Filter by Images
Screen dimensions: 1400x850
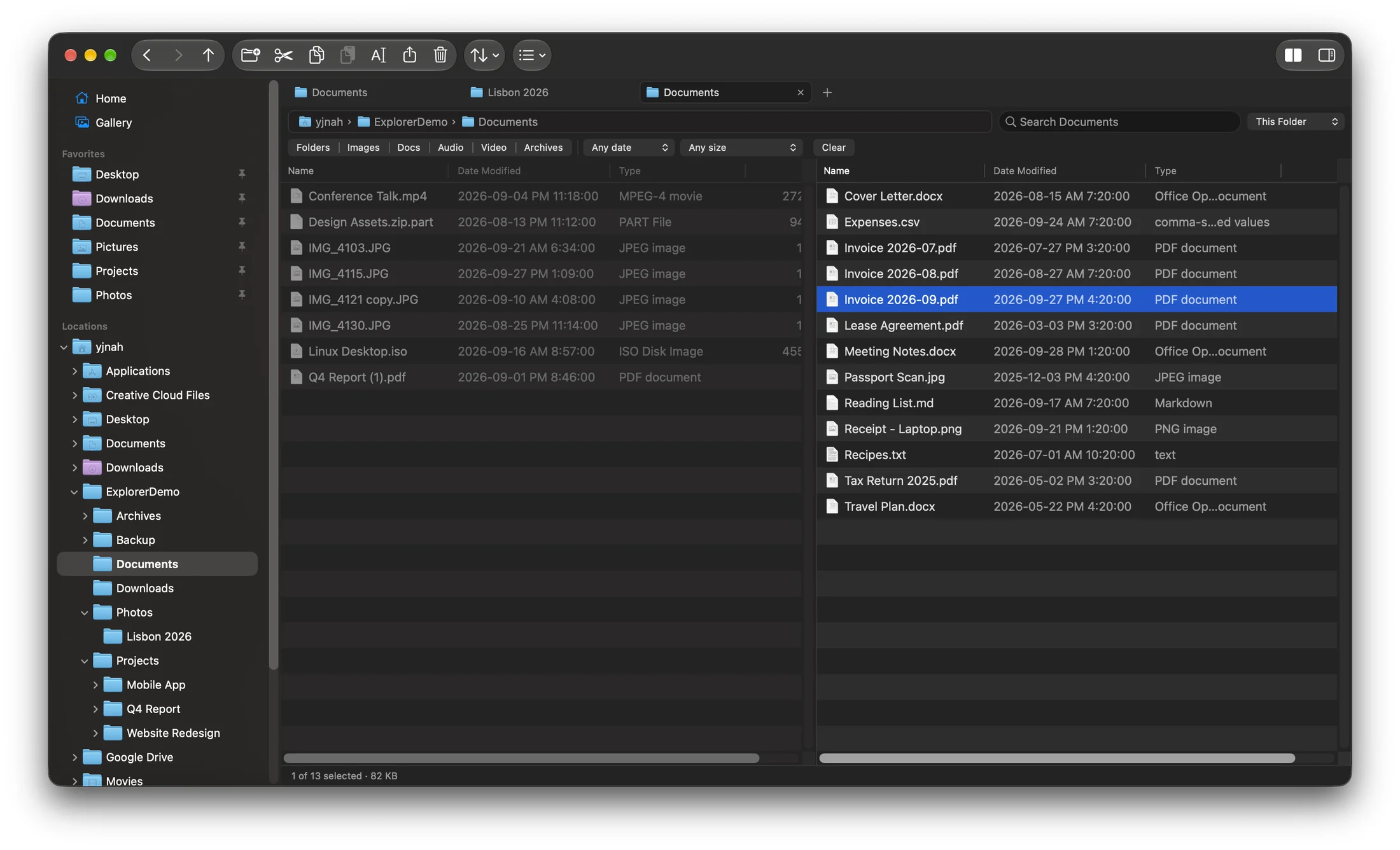point(363,148)
